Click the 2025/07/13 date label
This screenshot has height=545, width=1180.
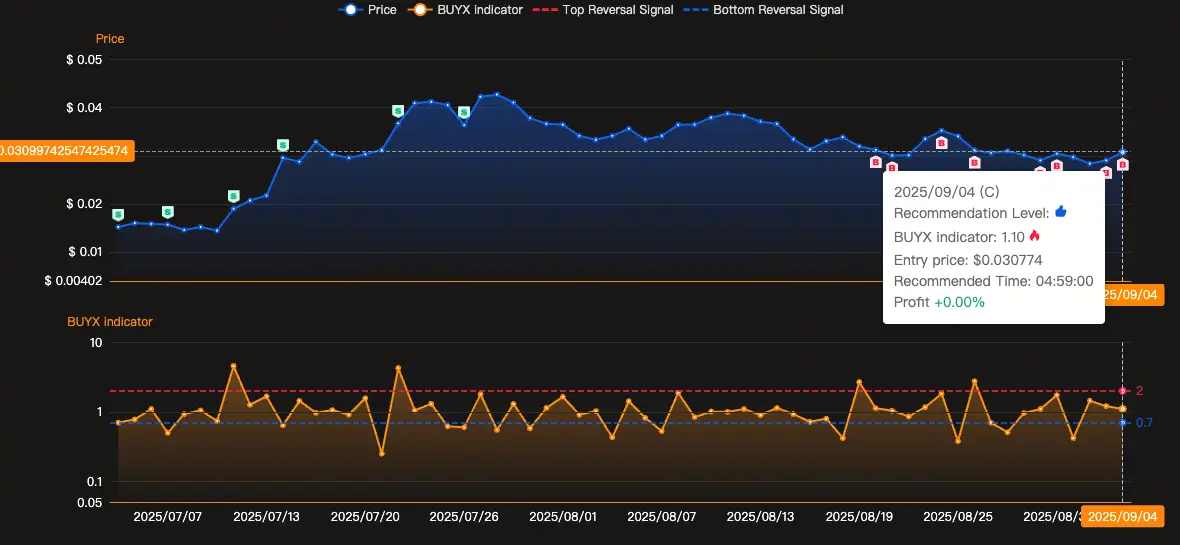tap(267, 517)
